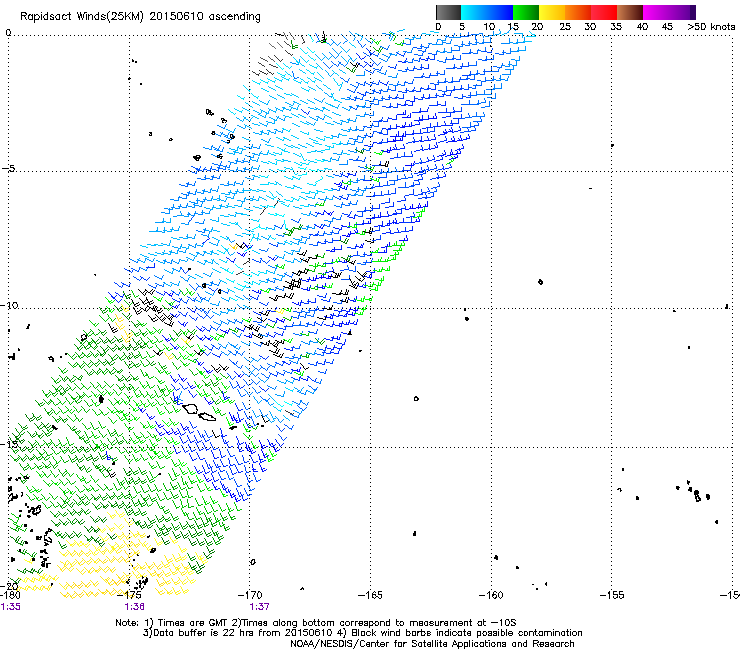This screenshot has width=740, height=650.
Task: Click the gray 0-5 knots color segment
Action: coord(448,12)
